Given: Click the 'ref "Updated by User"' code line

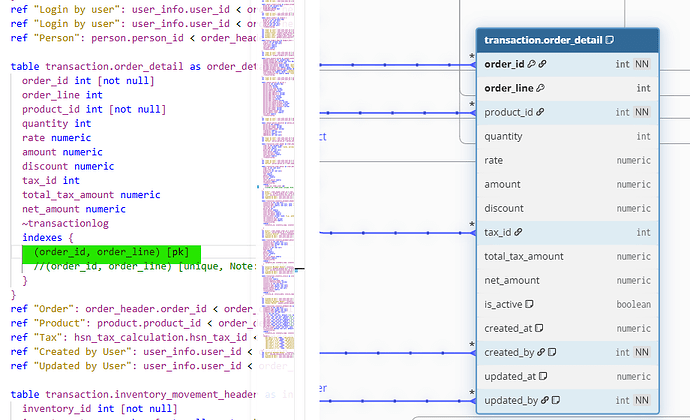Looking at the screenshot, I should [x=132, y=366].
